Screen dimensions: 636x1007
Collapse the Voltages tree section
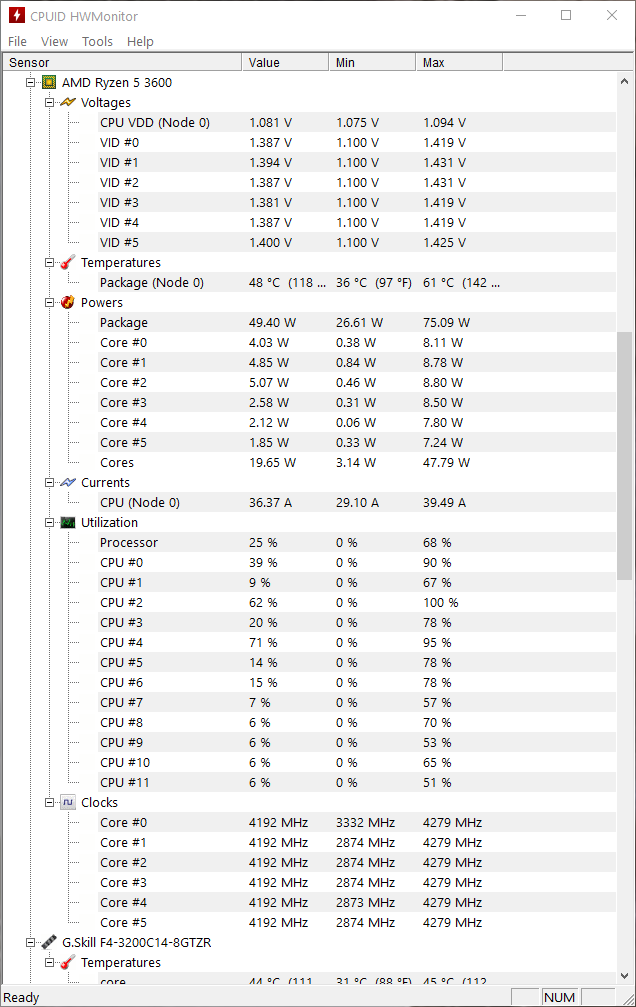(x=49, y=102)
